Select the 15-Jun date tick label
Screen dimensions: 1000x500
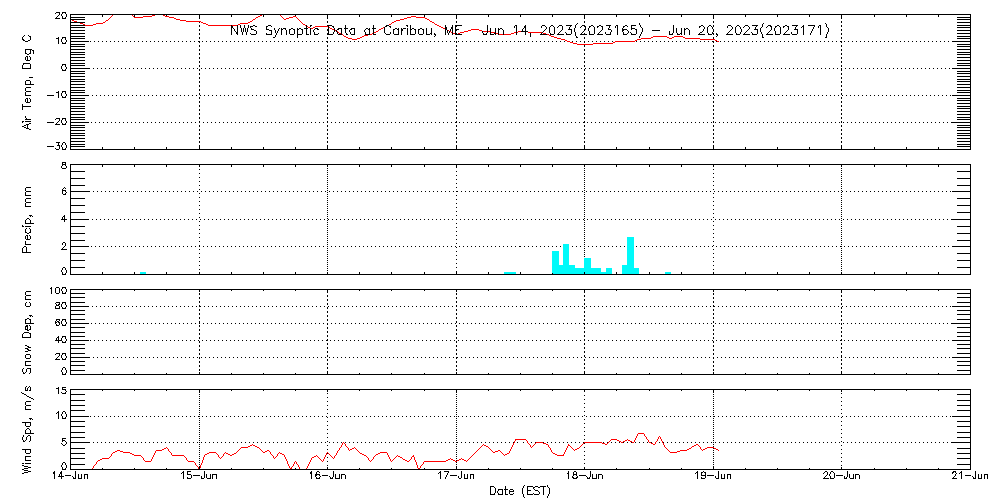tap(200, 477)
